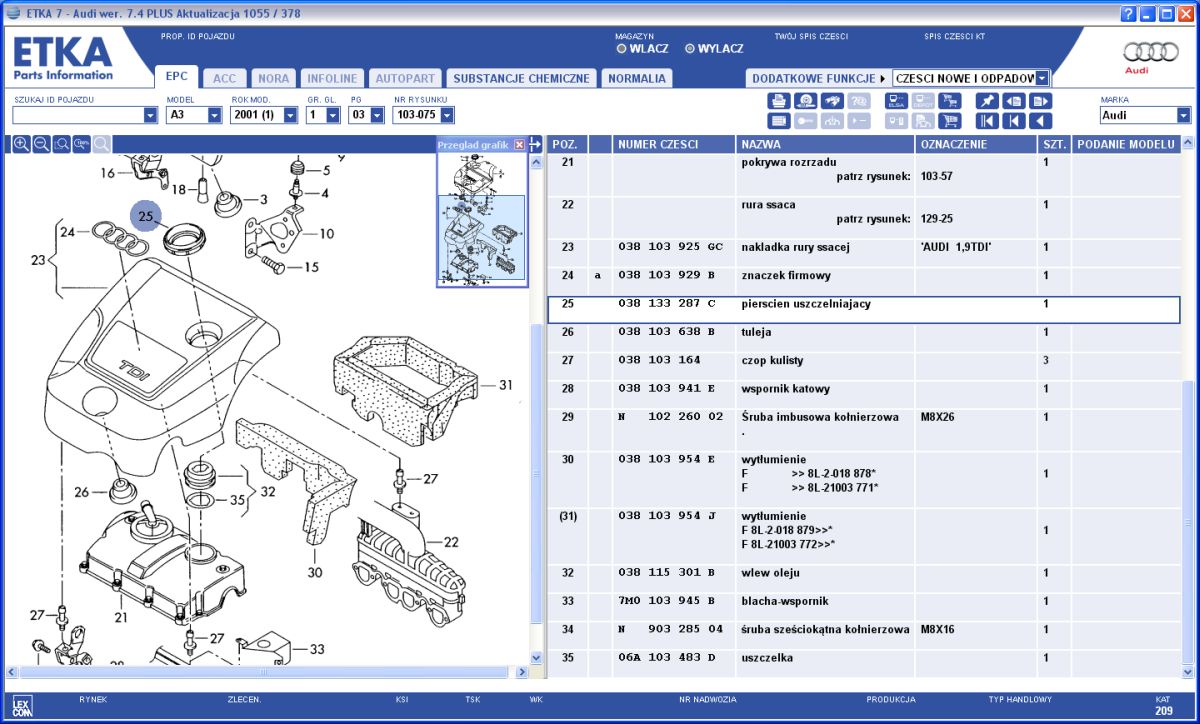Switch to the INFOLINE tab
1200x724 pixels.
point(332,78)
